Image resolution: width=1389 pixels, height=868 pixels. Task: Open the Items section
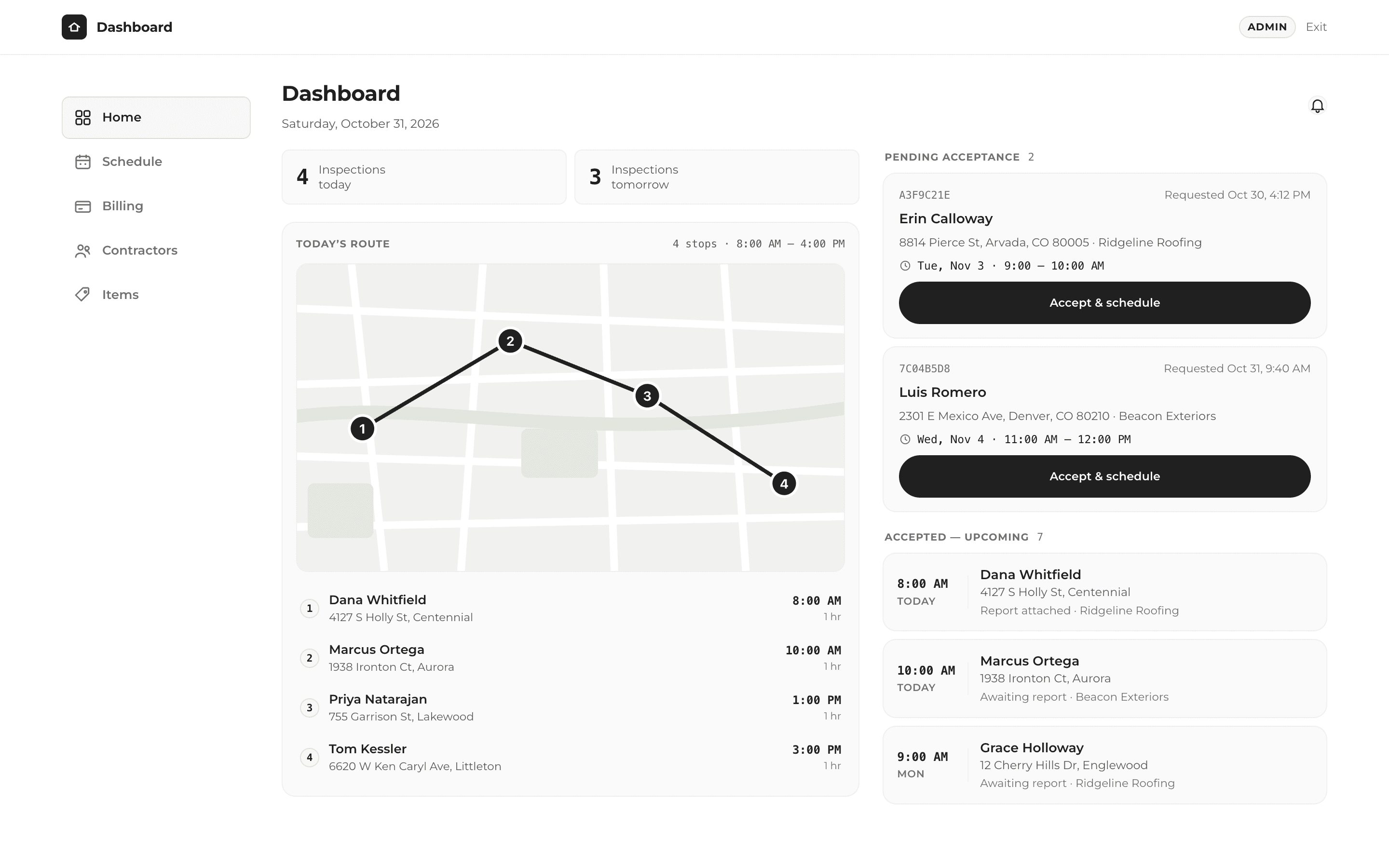click(156, 295)
